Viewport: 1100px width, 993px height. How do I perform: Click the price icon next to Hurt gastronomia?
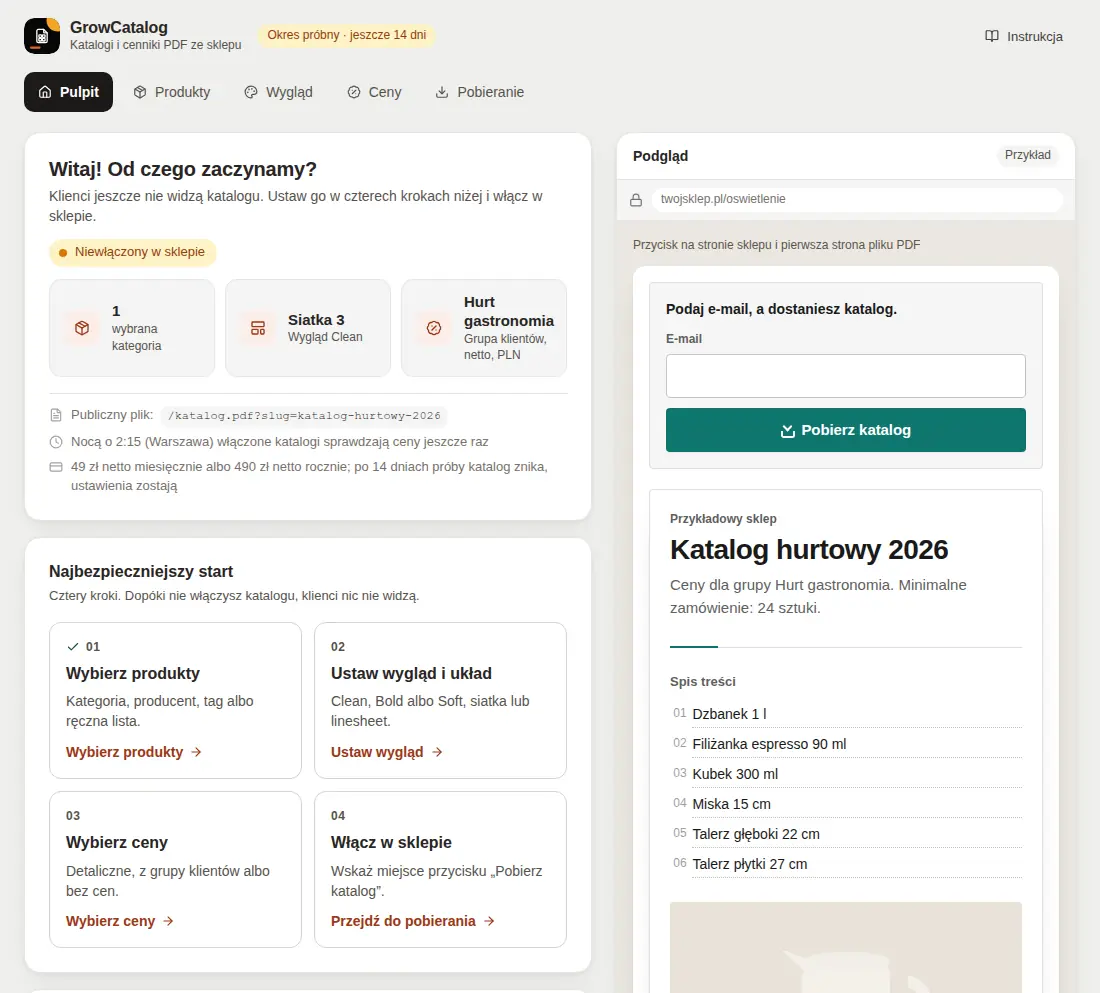434,328
